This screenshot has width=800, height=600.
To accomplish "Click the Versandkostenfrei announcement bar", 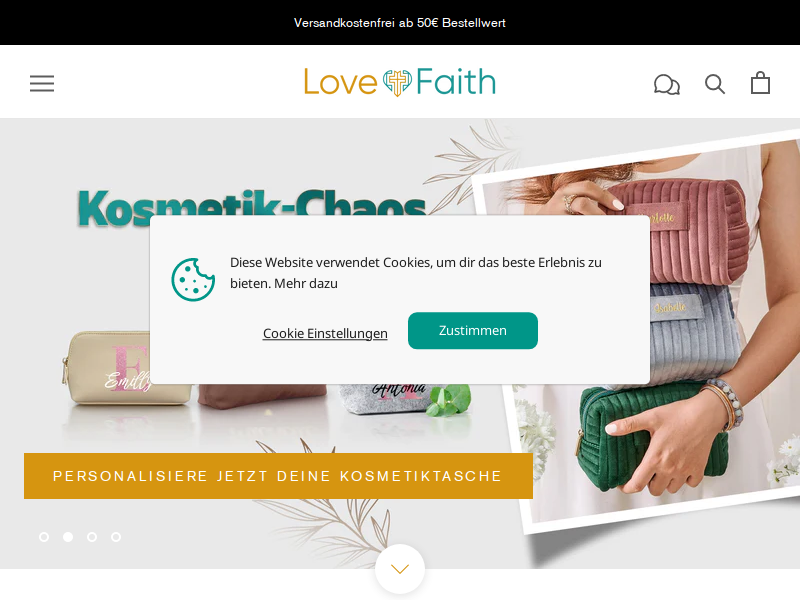I will pos(400,22).
